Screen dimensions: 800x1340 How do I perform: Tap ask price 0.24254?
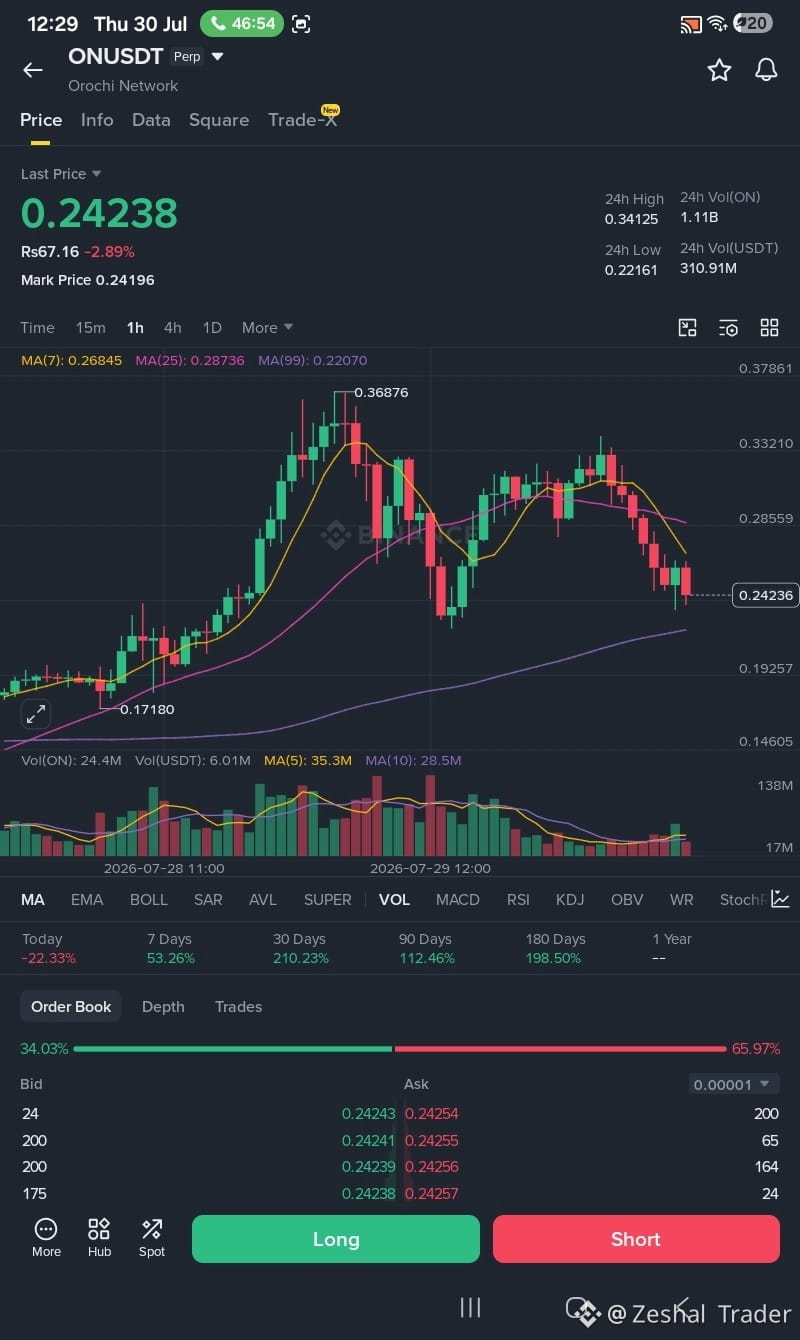(x=432, y=1114)
